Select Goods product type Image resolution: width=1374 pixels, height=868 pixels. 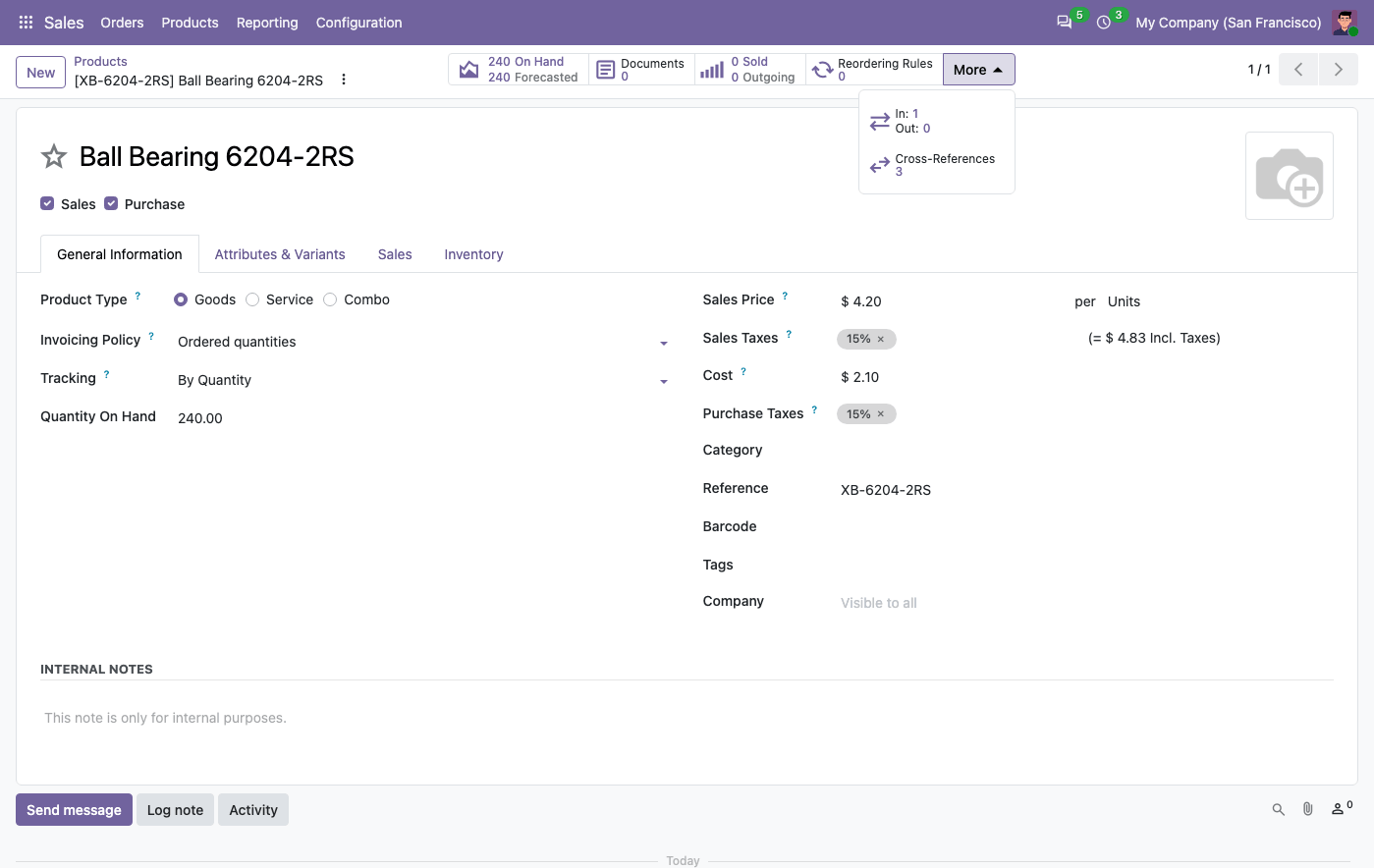pos(181,299)
